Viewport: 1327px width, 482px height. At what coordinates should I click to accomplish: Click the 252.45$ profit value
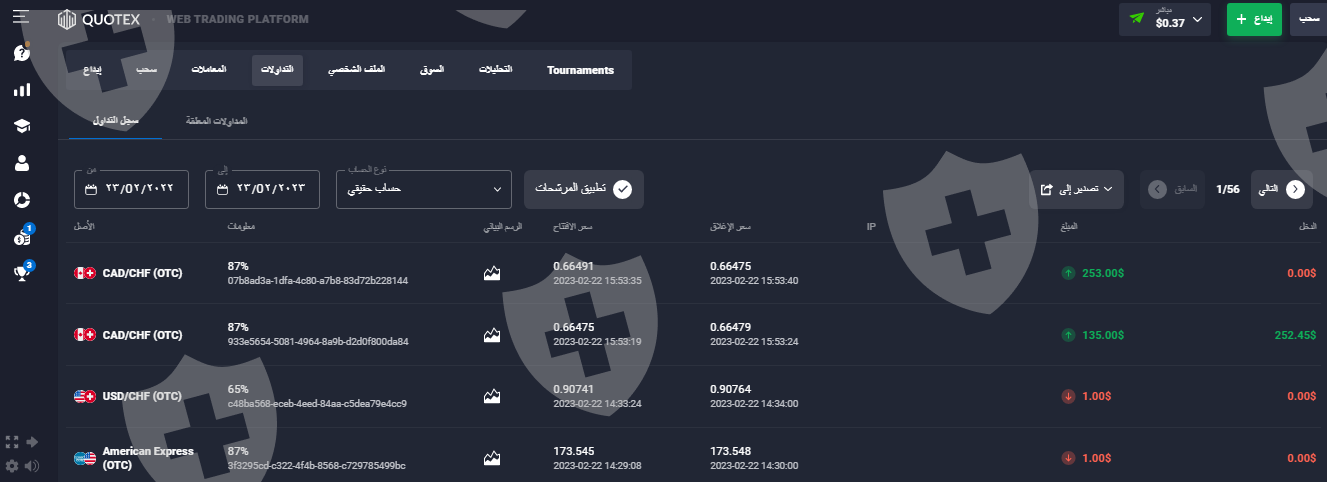click(x=1295, y=335)
